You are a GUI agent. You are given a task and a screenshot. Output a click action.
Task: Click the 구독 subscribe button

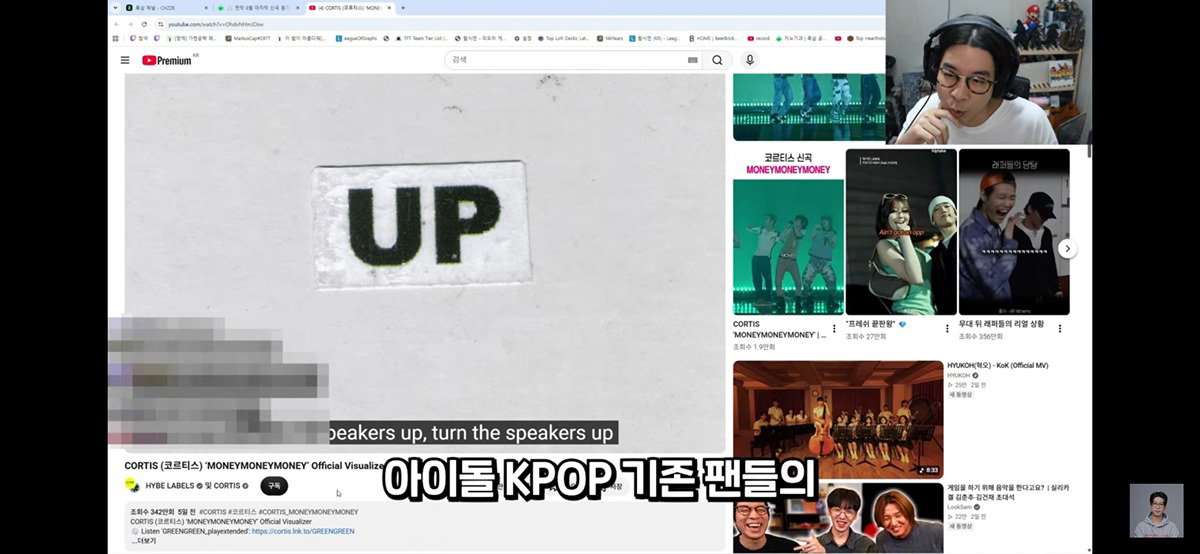click(274, 486)
